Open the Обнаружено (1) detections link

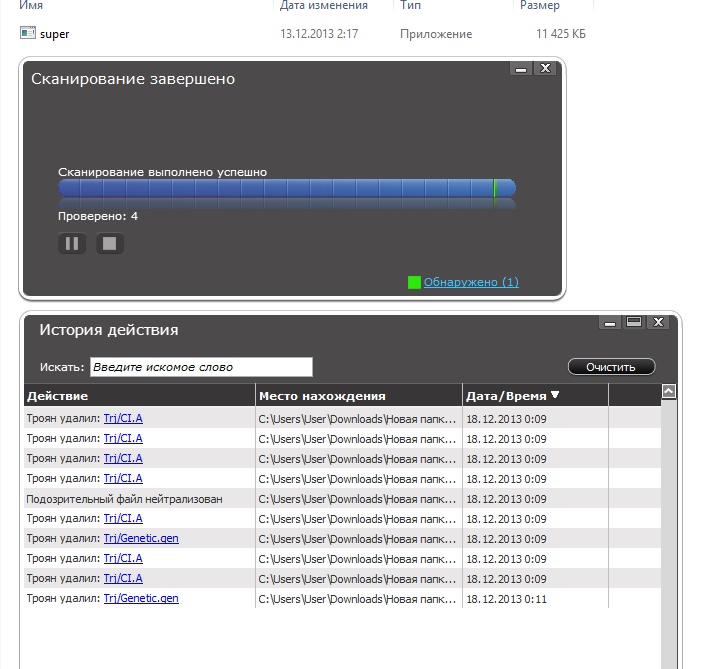pyautogui.click(x=471, y=282)
